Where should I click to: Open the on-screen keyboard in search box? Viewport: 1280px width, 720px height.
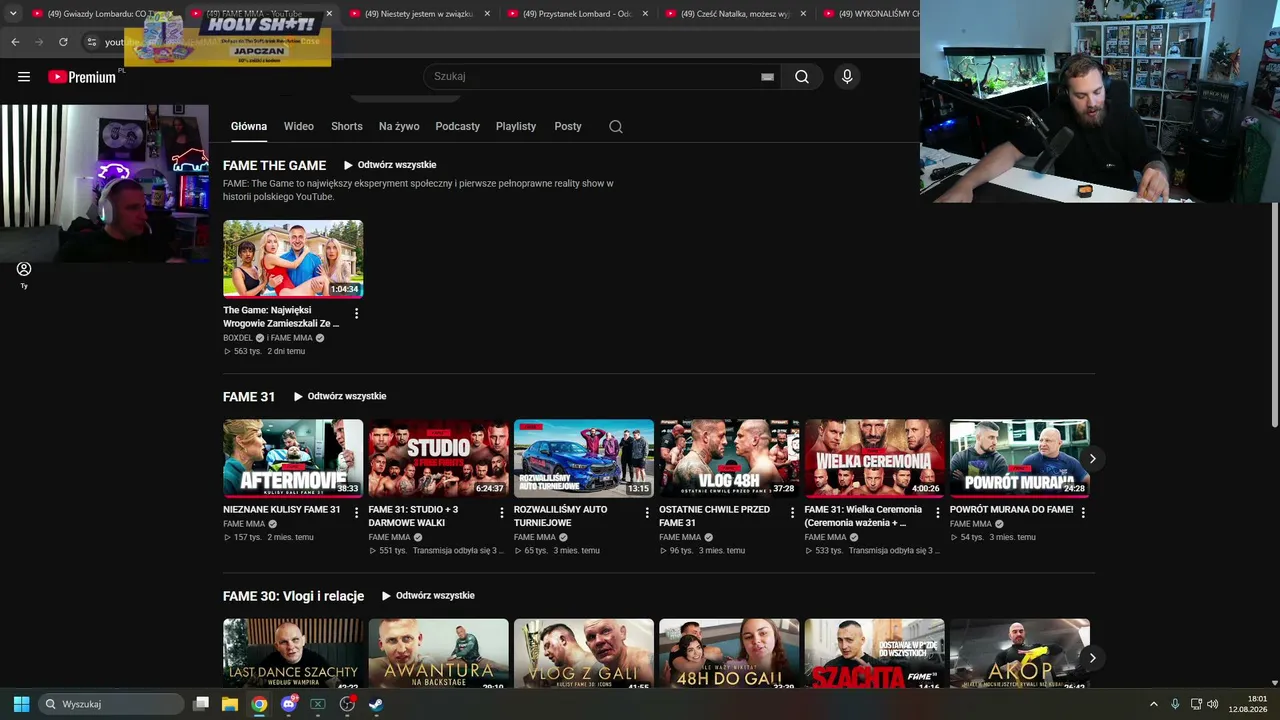[x=767, y=77]
